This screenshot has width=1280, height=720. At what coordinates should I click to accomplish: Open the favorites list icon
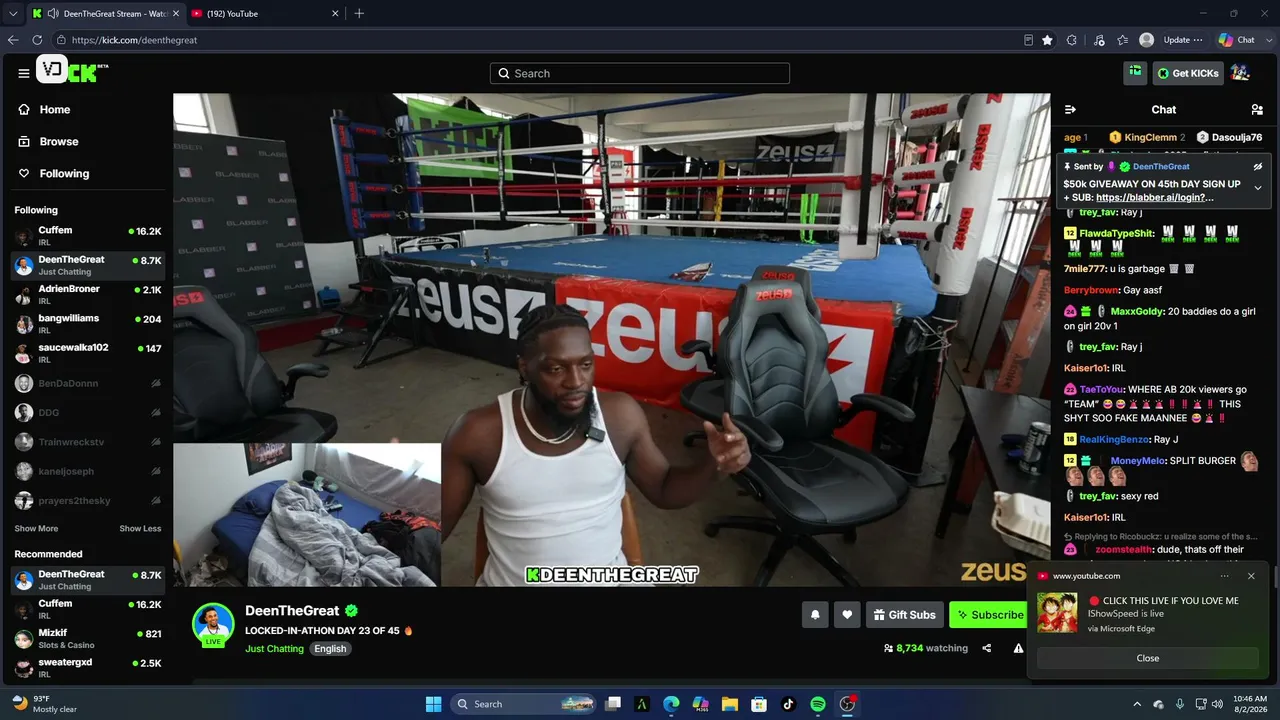point(1123,40)
